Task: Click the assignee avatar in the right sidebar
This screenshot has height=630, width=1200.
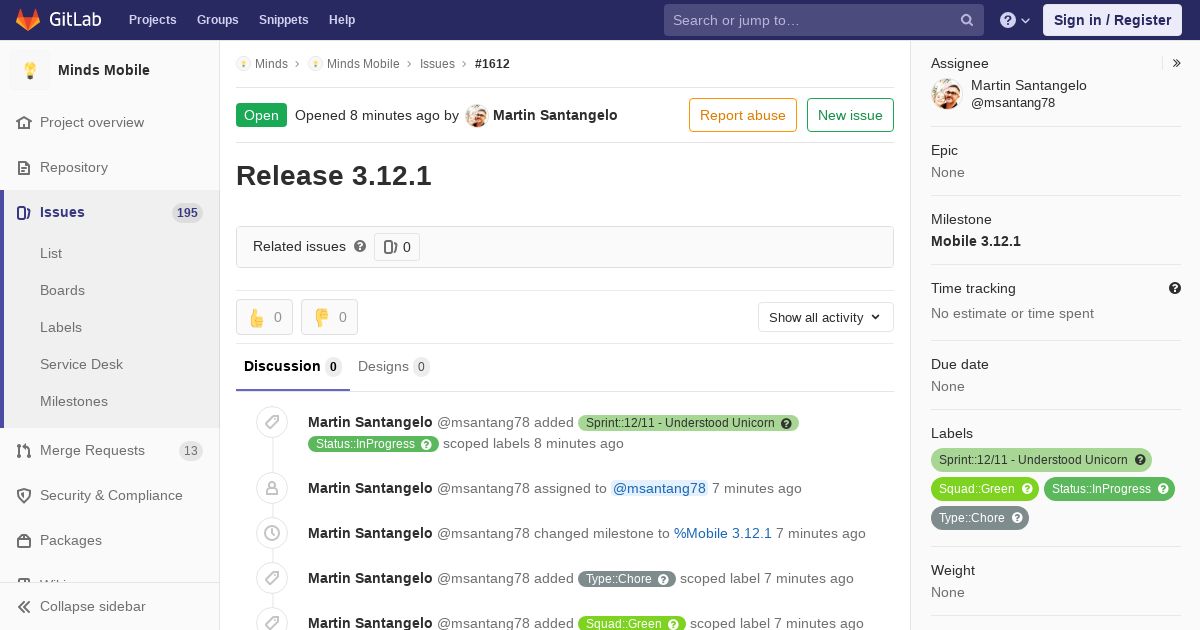Action: coord(946,94)
